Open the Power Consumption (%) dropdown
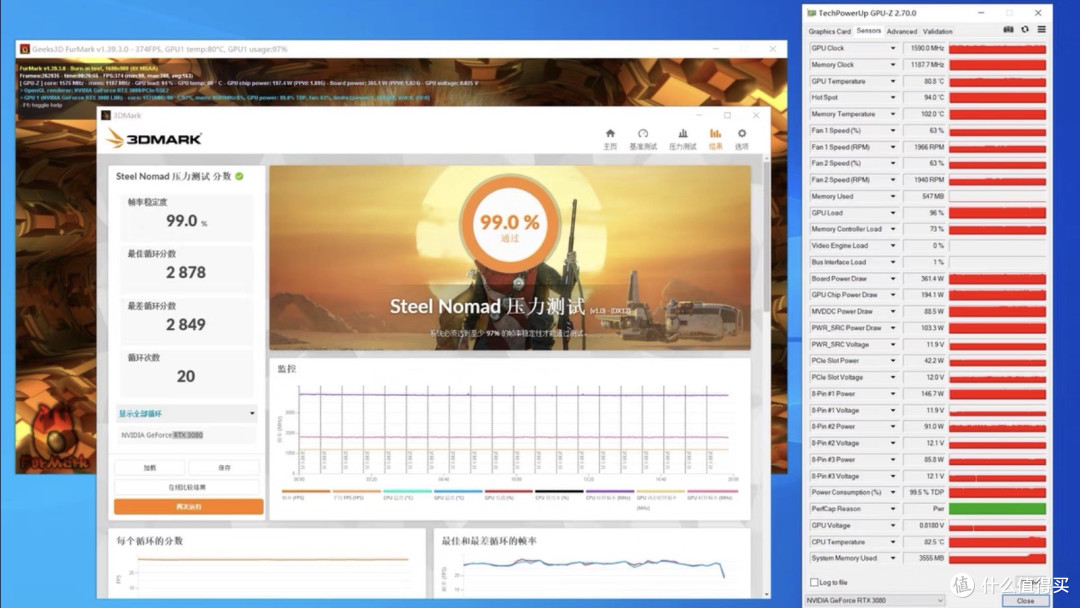Image resolution: width=1080 pixels, height=608 pixels. 893,492
